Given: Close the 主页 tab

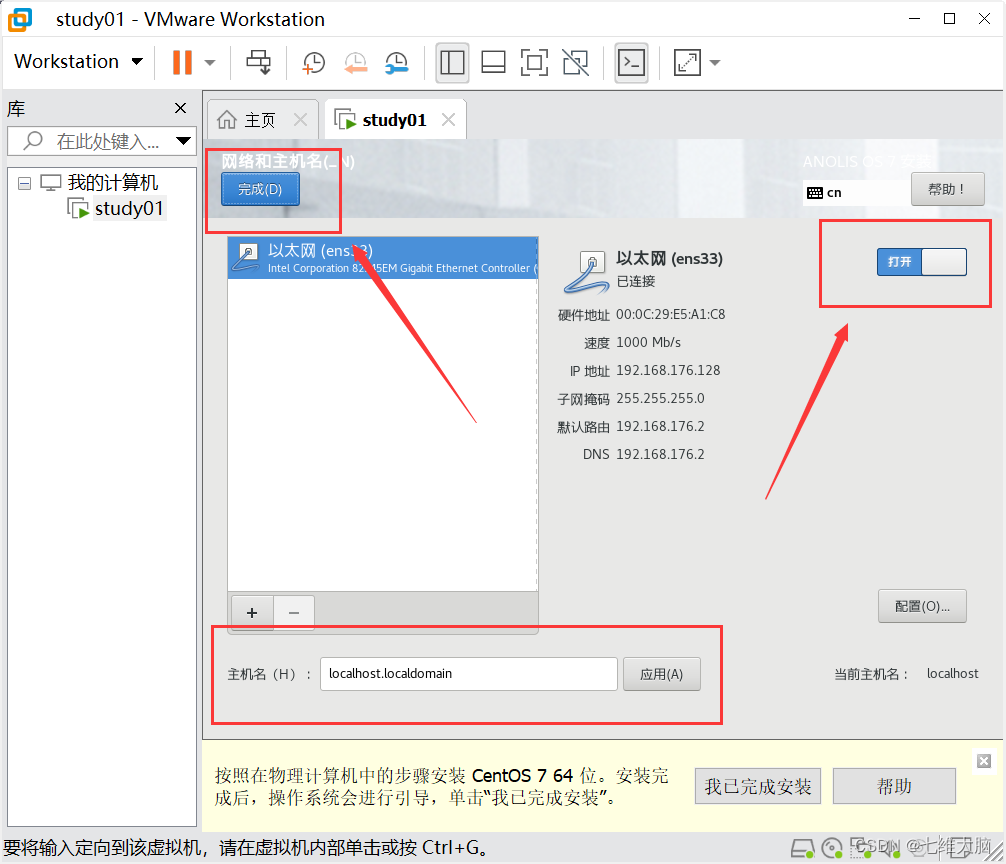Looking at the screenshot, I should [300, 119].
